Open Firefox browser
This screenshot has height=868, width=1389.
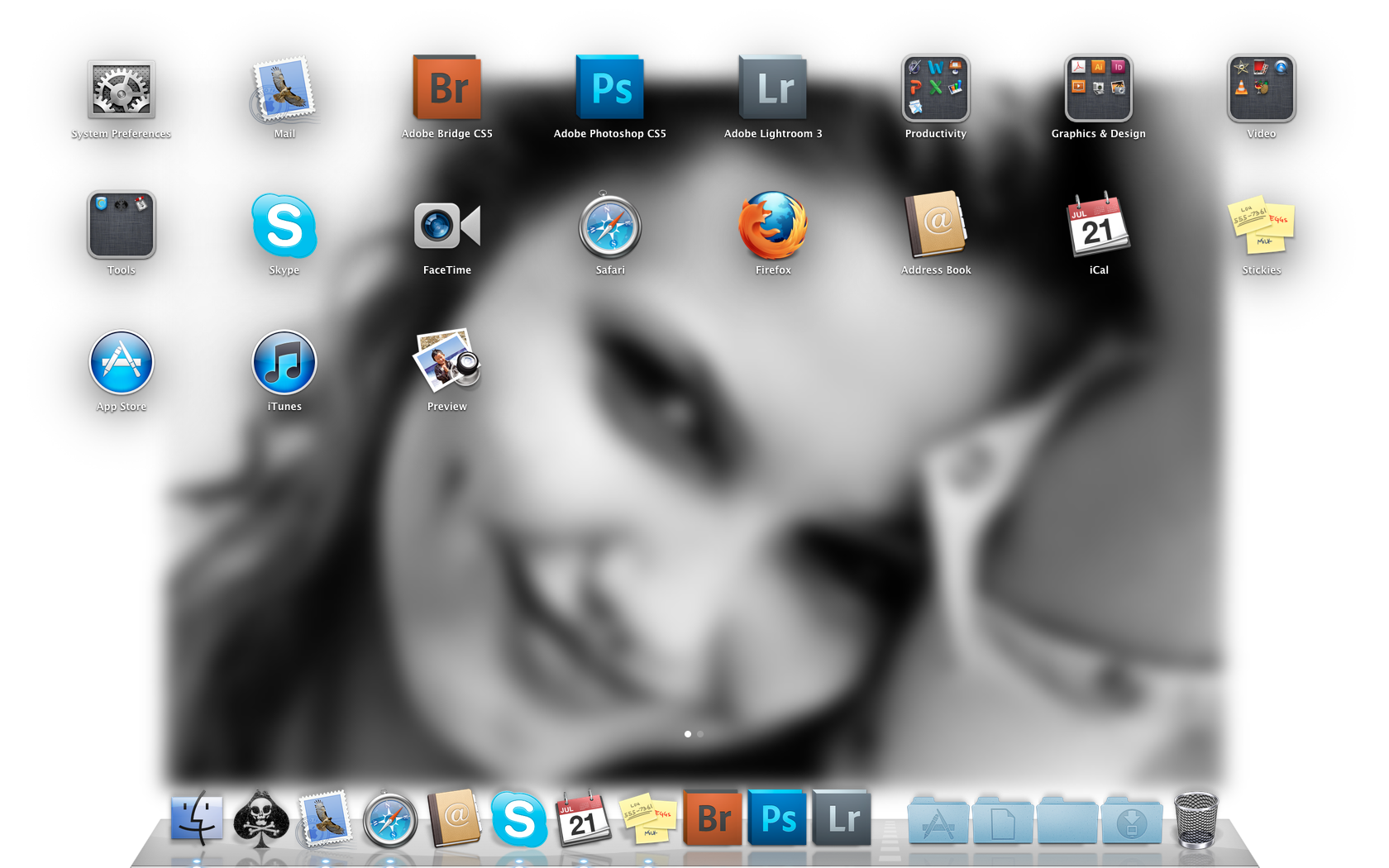coord(772,225)
